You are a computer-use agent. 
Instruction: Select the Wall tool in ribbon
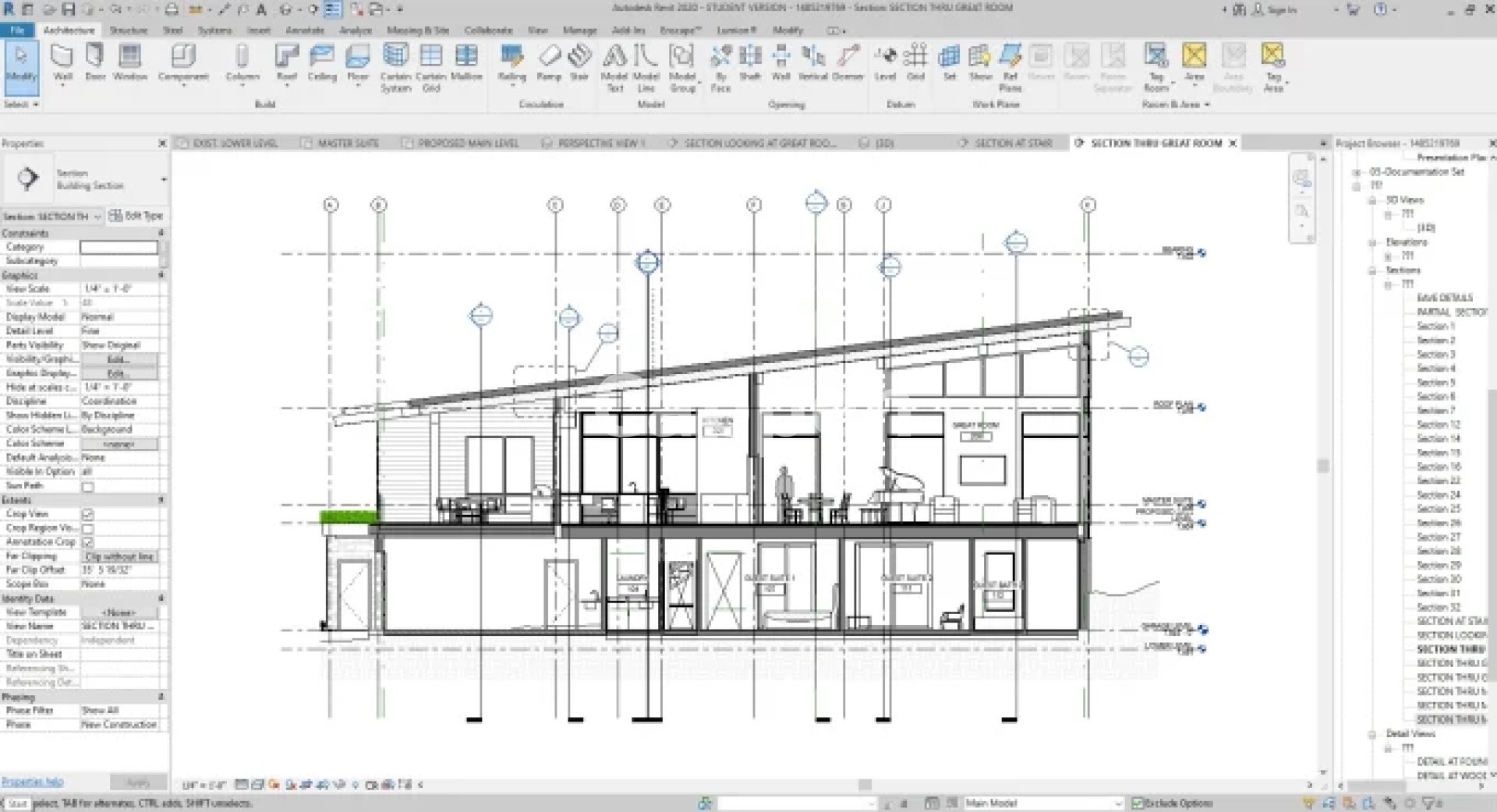[62, 62]
